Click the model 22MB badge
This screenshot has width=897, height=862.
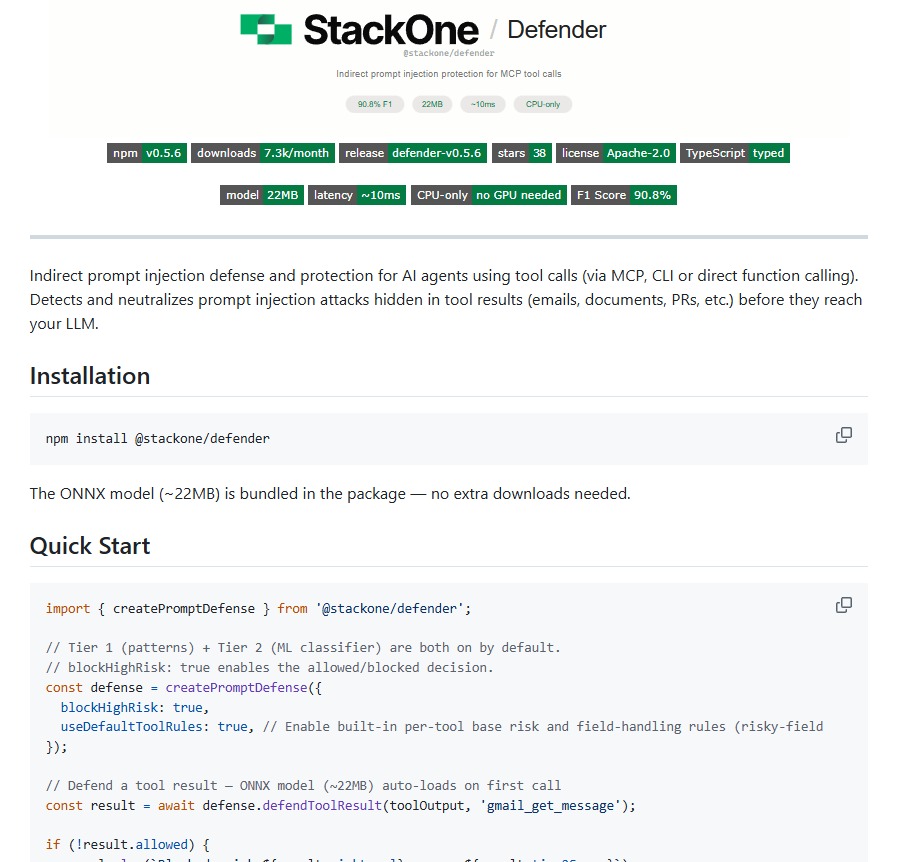[262, 195]
